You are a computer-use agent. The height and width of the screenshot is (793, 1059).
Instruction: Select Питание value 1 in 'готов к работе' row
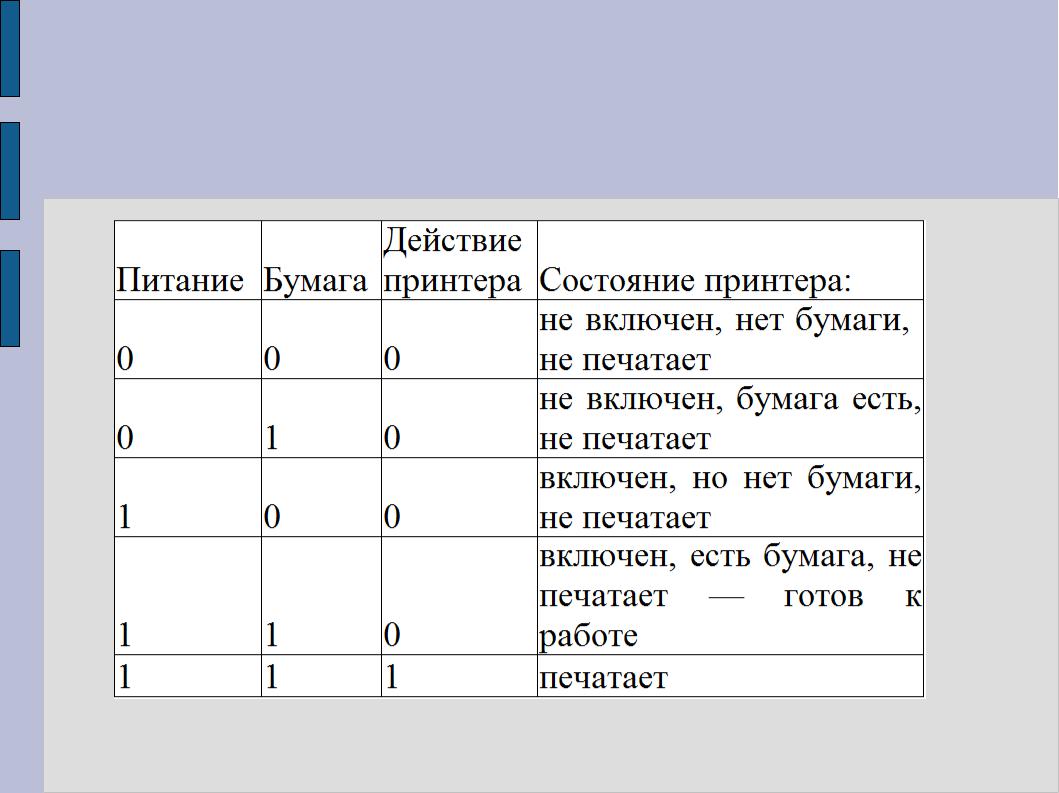coord(188,596)
